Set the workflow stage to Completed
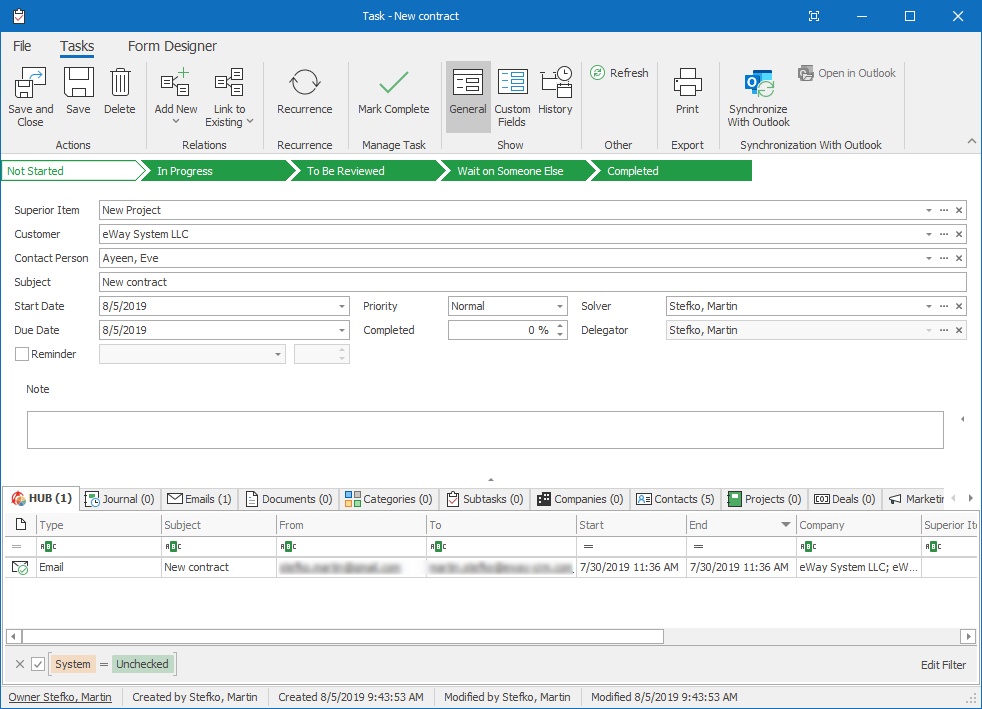982x709 pixels. (633, 170)
